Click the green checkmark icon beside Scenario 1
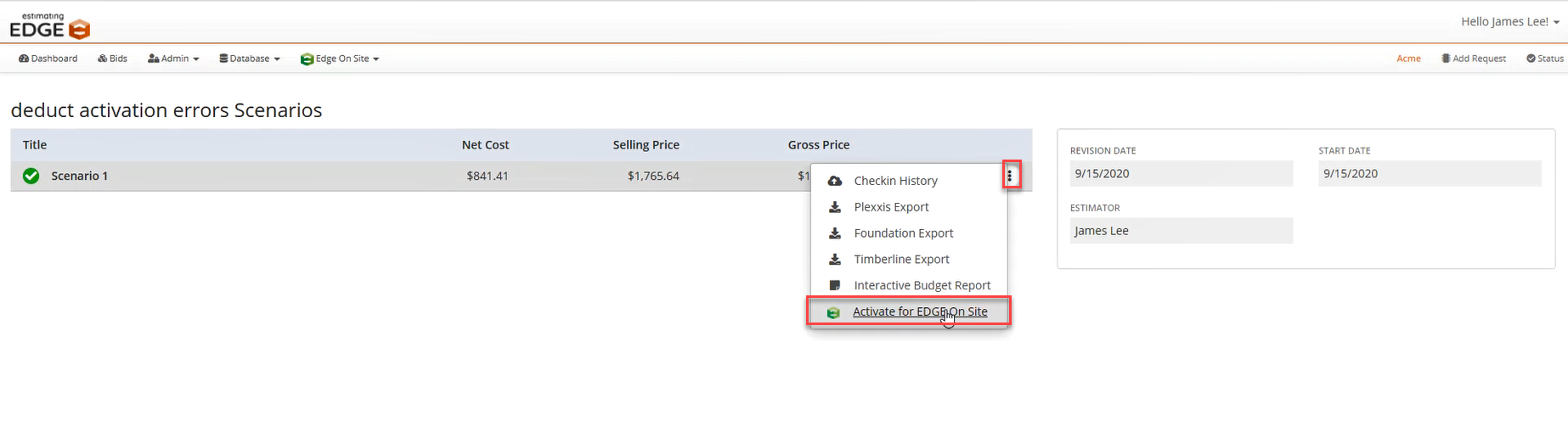The image size is (1568, 432). coord(31,176)
